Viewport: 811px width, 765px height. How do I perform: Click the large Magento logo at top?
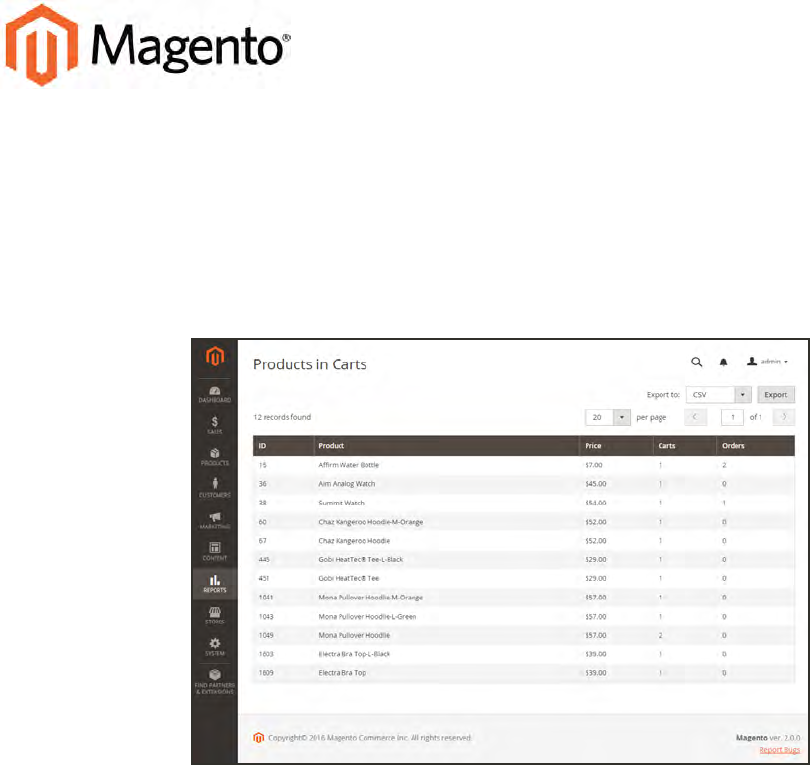coord(147,45)
